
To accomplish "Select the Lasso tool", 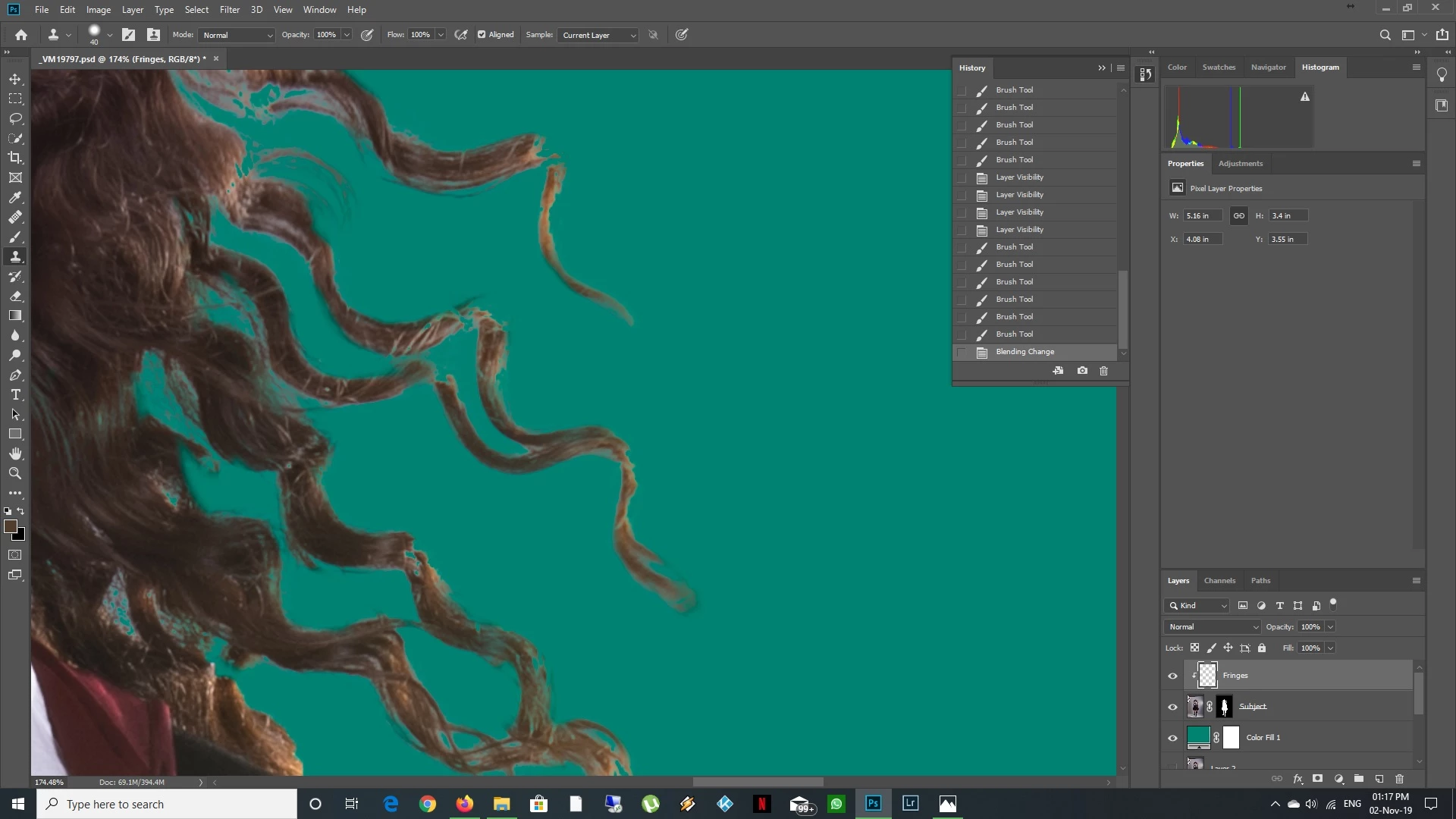I will 15,119.
